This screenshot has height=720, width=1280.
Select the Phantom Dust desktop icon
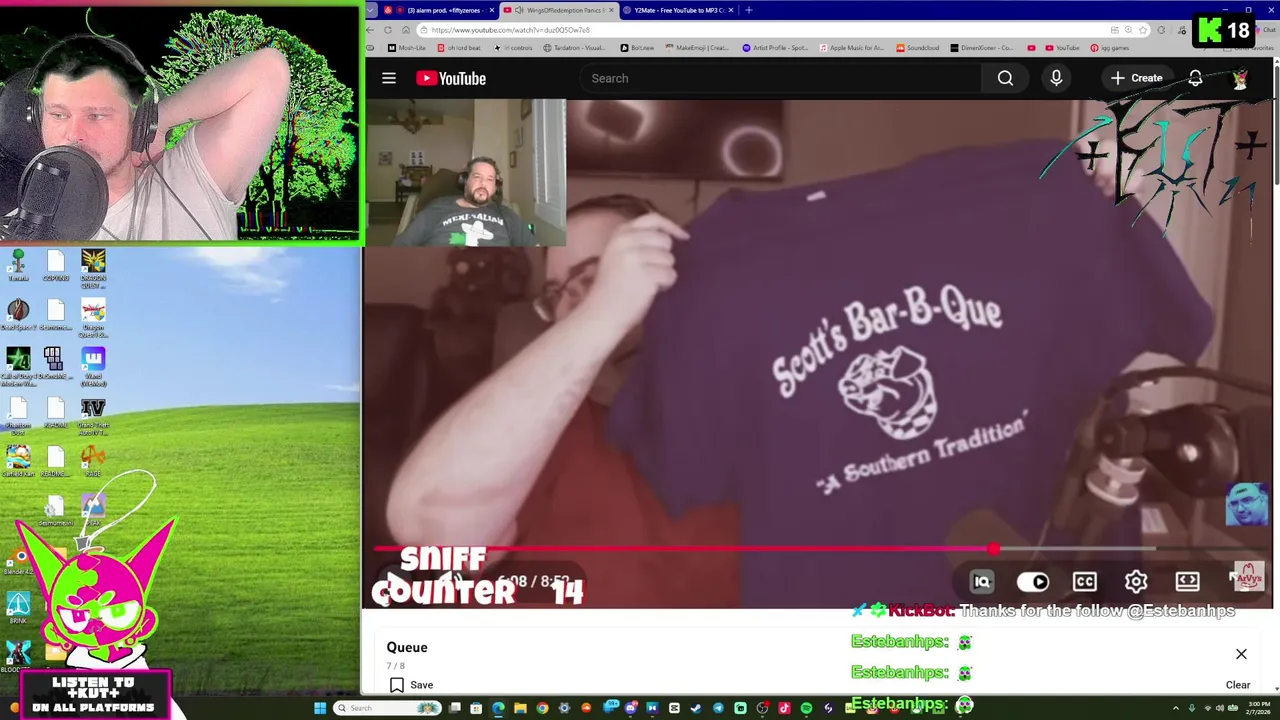coord(18,416)
